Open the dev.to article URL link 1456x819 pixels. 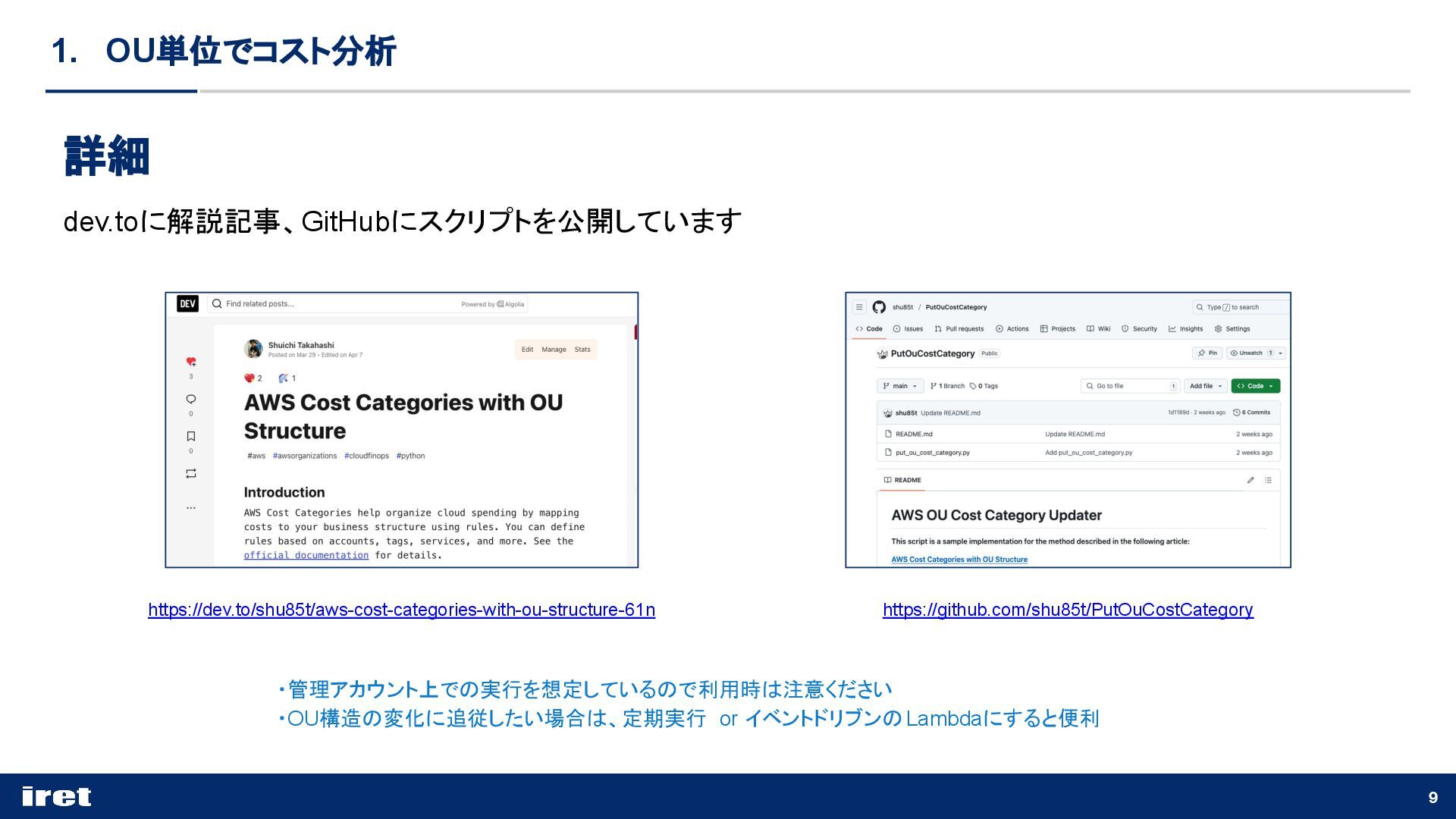[401, 610]
